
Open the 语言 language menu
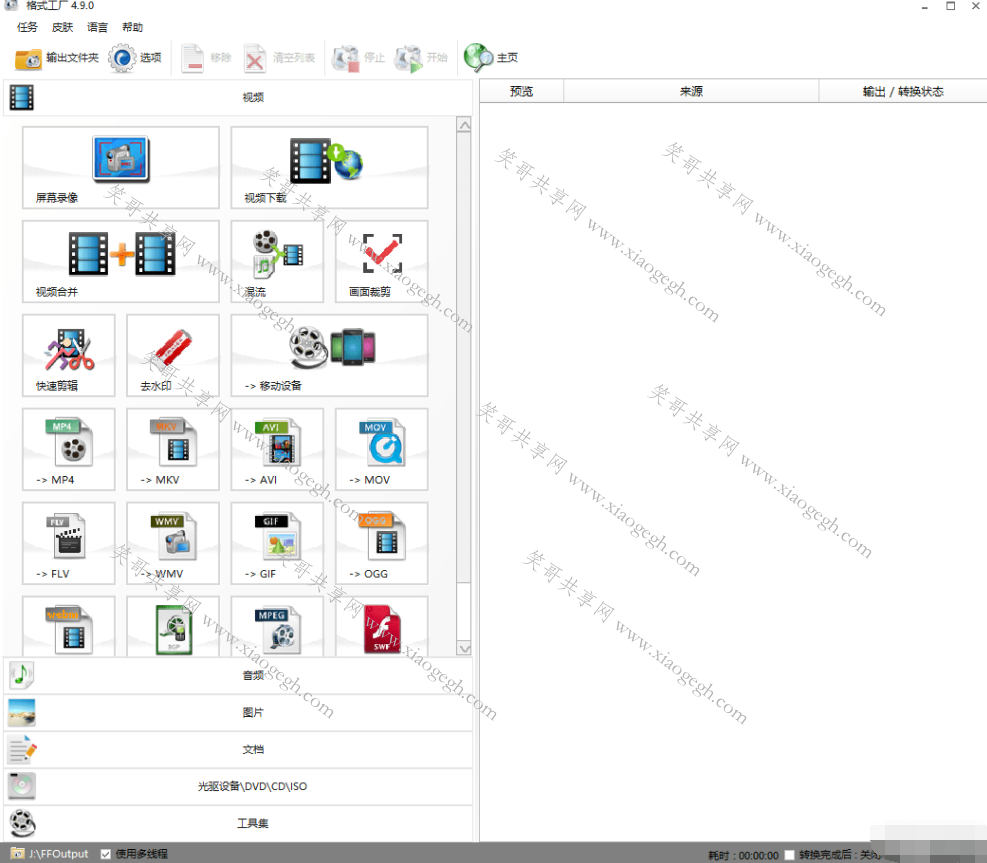pos(98,27)
